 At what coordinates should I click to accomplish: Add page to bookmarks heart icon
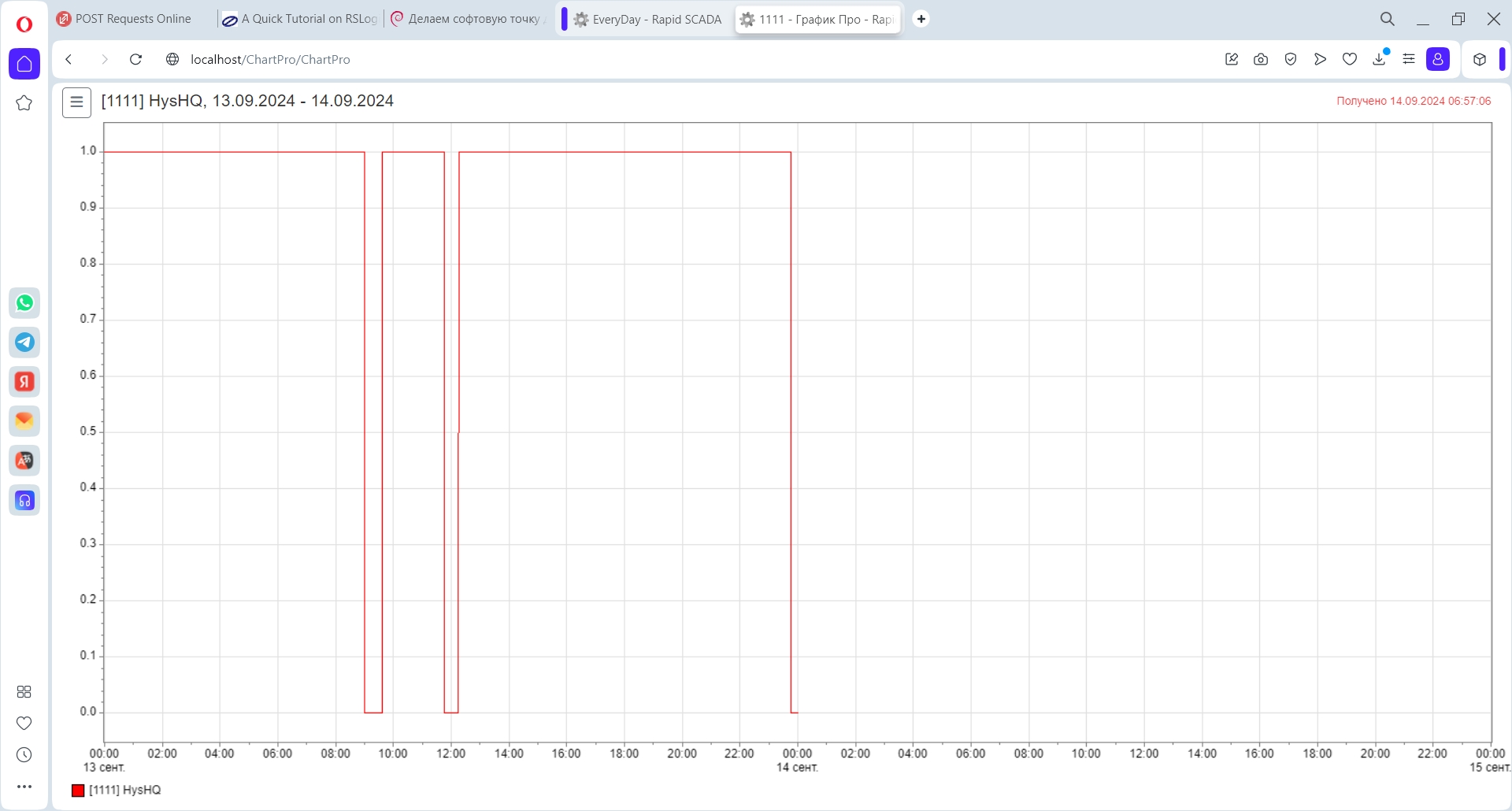tap(1350, 60)
